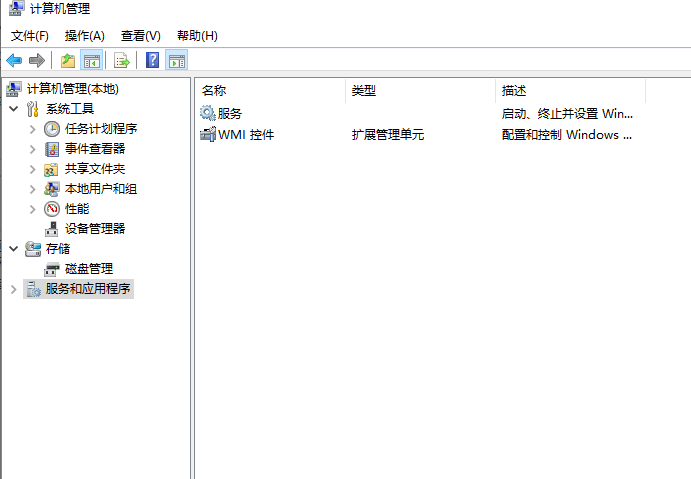691x479 pixels.
Task: Select the WMI 控件 list entry
Action: [245, 134]
